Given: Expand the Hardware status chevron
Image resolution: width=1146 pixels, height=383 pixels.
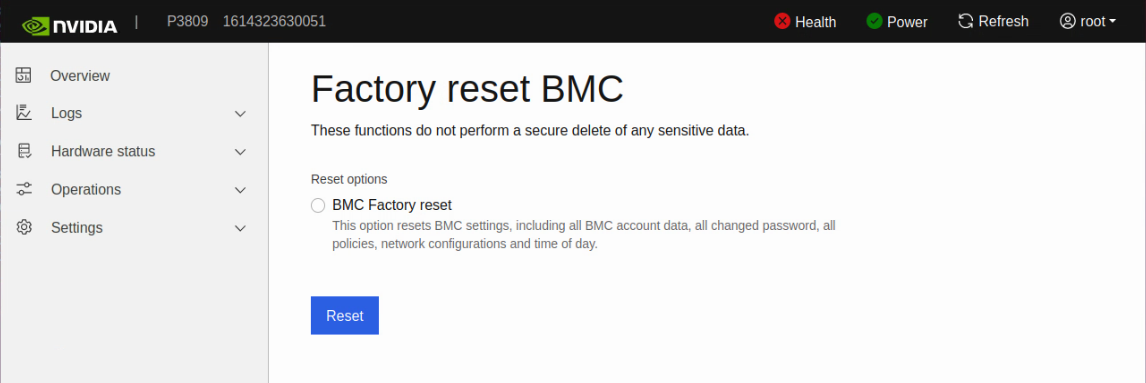Looking at the screenshot, I should pyautogui.click(x=240, y=152).
